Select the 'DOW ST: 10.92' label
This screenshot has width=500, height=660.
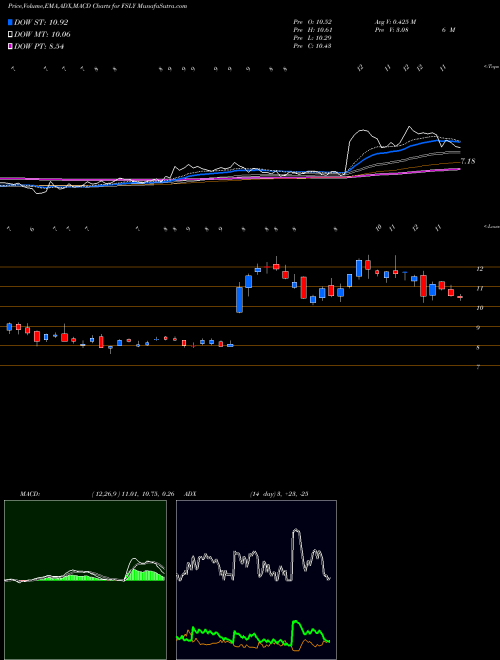[41, 22]
